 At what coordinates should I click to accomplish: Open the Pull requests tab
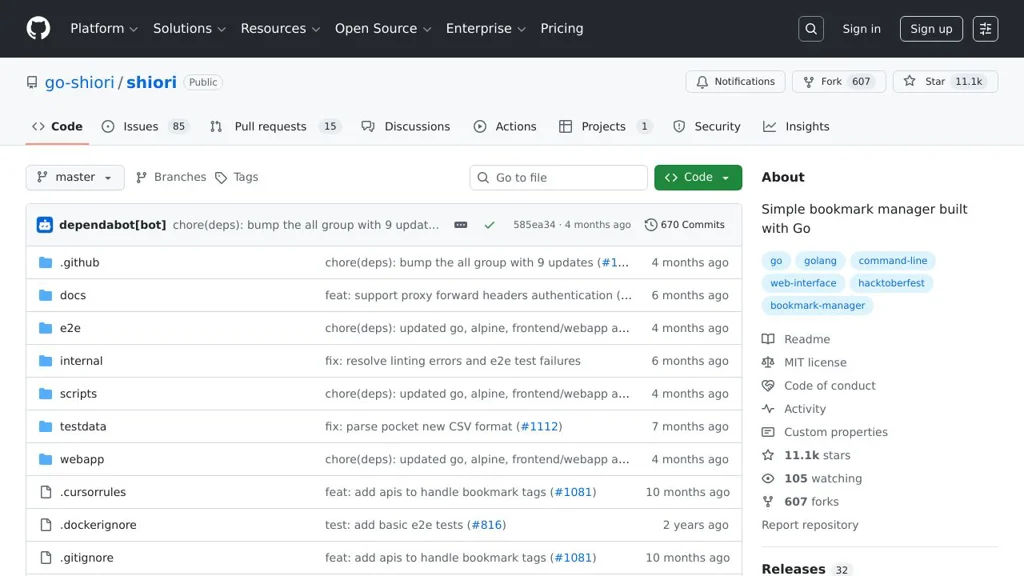pos(270,127)
